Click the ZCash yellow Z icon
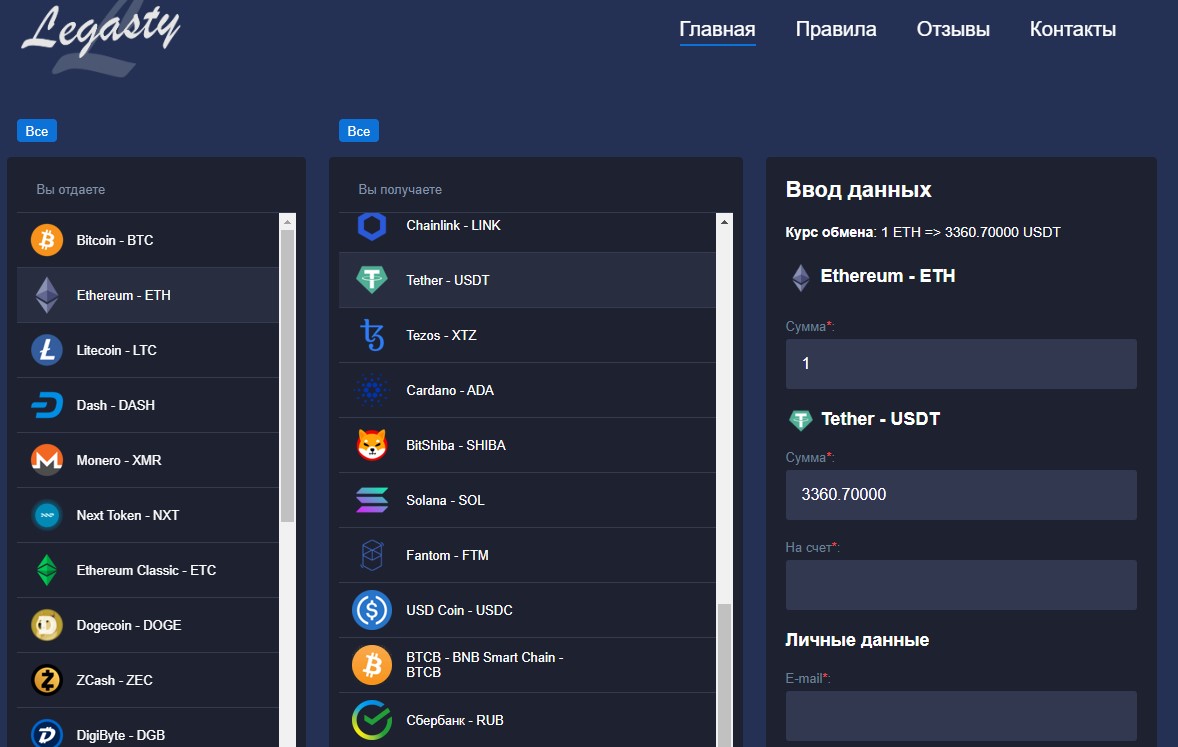 47,680
